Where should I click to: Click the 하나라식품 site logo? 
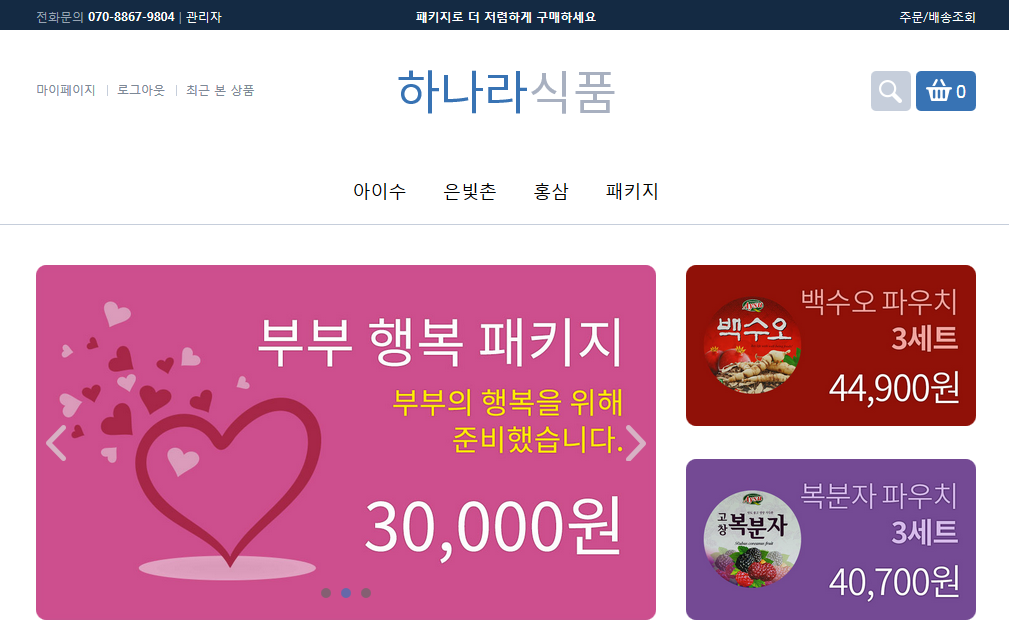[x=506, y=92]
